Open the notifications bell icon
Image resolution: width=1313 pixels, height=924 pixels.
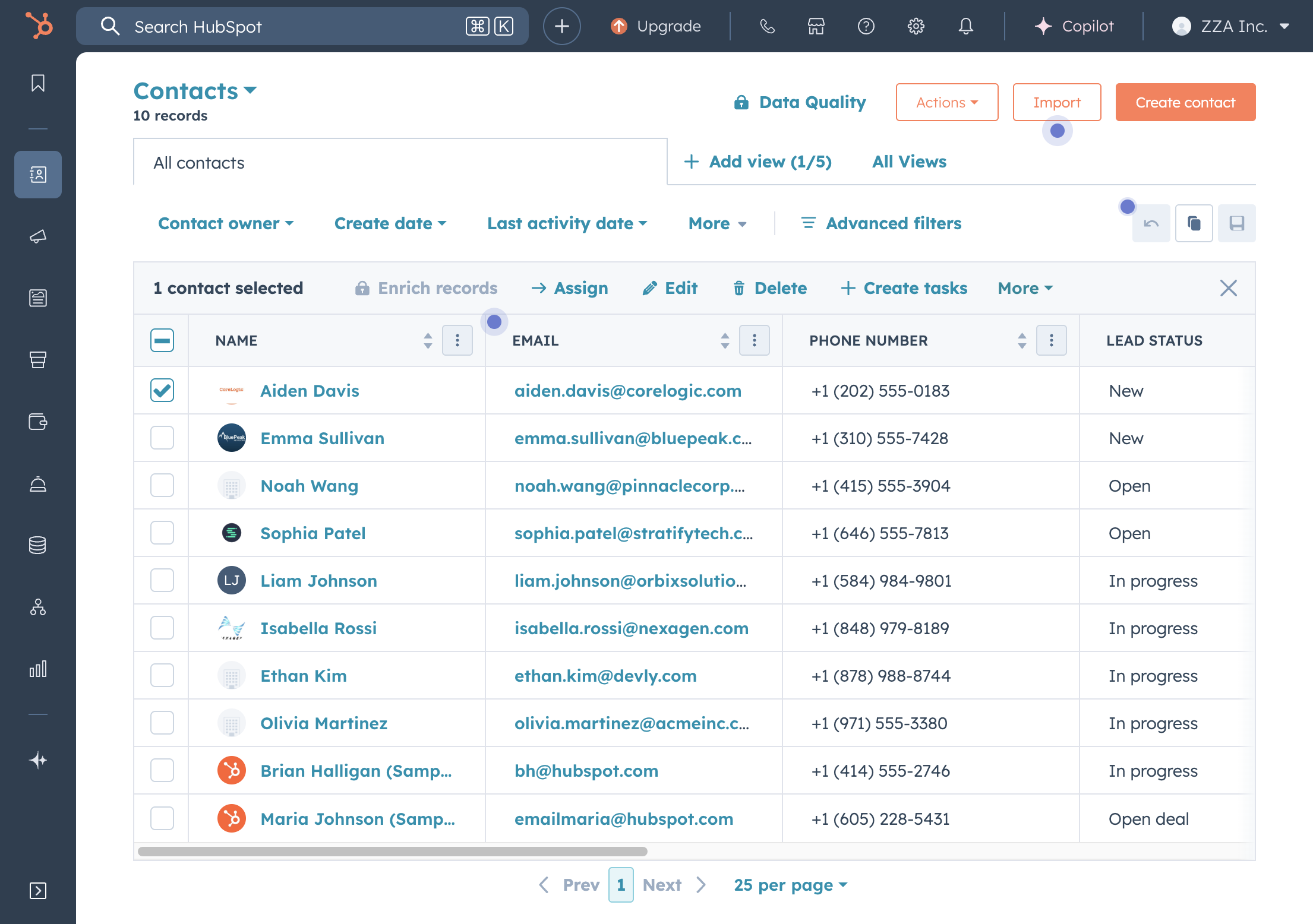pos(965,26)
